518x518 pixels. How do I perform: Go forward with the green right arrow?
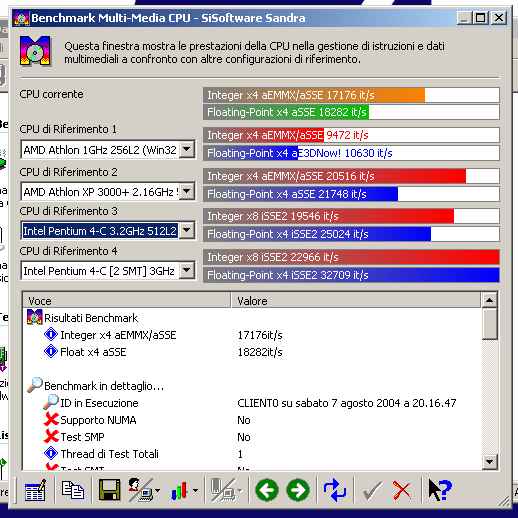[298, 490]
